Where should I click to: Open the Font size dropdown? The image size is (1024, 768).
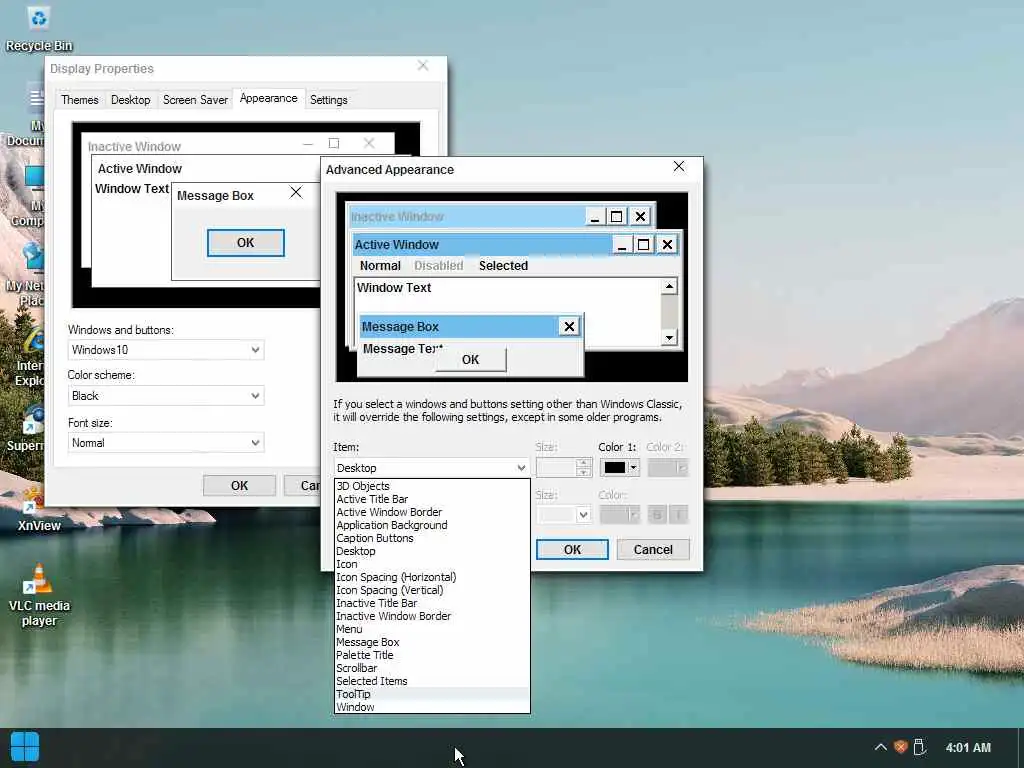(x=166, y=443)
